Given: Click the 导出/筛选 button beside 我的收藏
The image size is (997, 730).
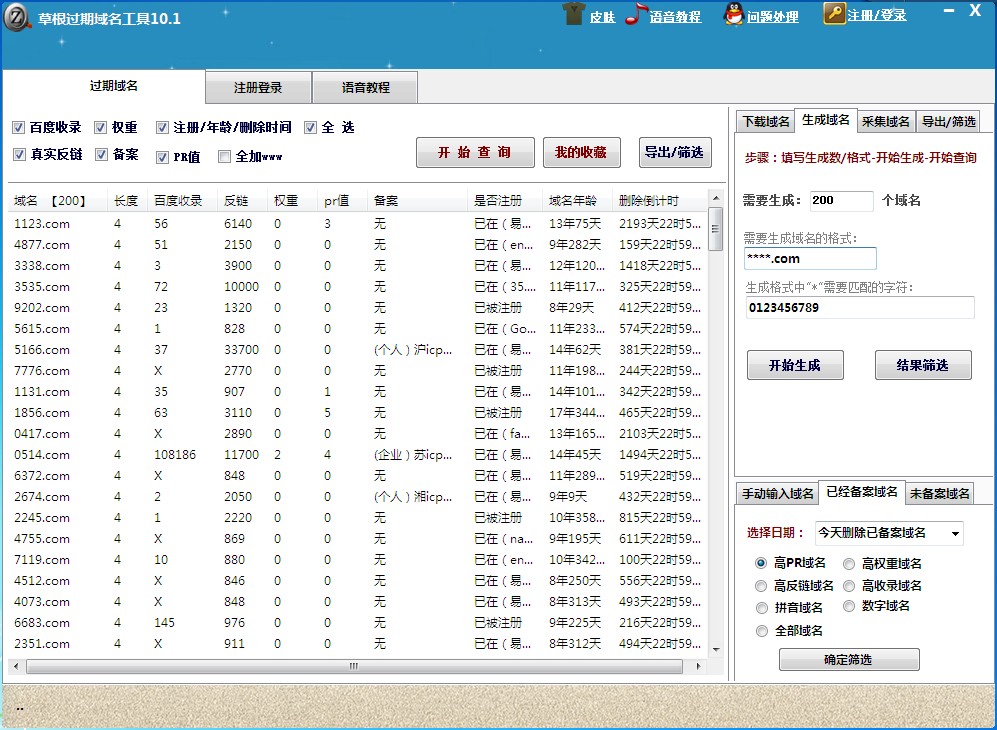Looking at the screenshot, I should click(675, 153).
